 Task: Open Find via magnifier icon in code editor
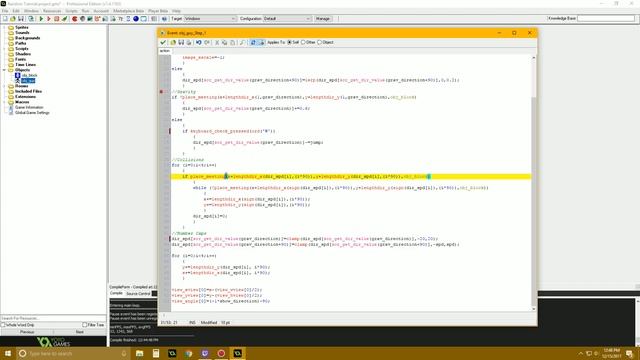click(241, 42)
